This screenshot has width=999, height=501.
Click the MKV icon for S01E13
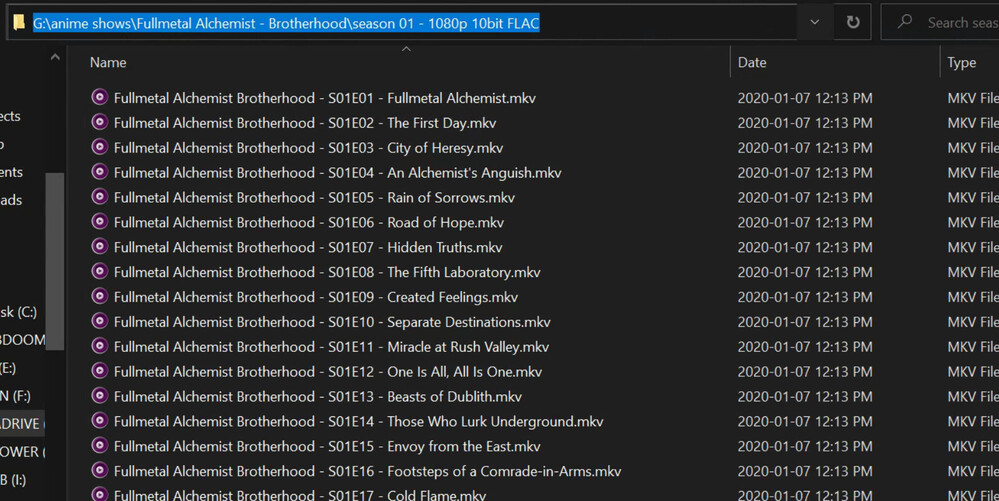click(x=99, y=395)
